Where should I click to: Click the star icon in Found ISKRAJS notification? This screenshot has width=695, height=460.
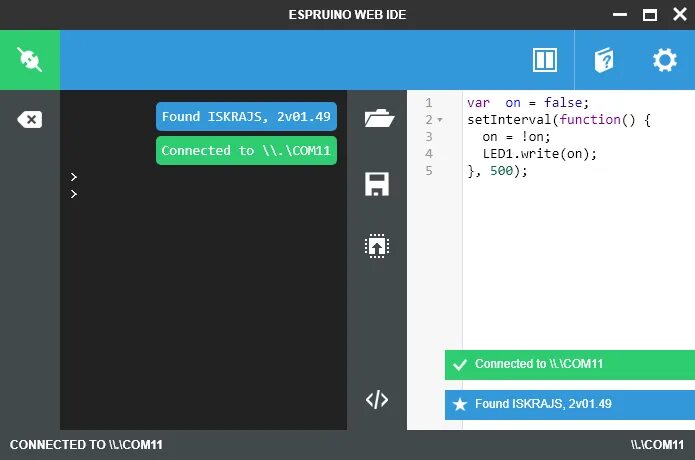460,404
